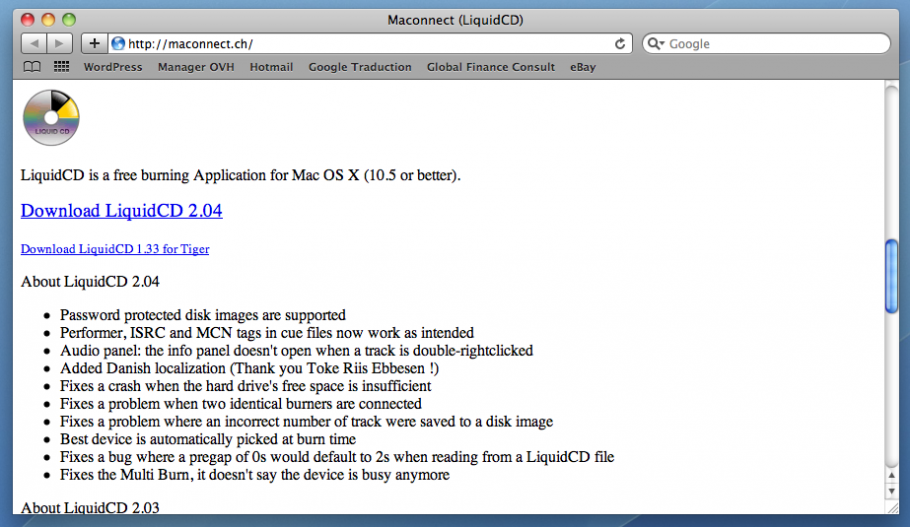The image size is (910, 527).
Task: Click the scrollbar up arrow
Action: 891,475
